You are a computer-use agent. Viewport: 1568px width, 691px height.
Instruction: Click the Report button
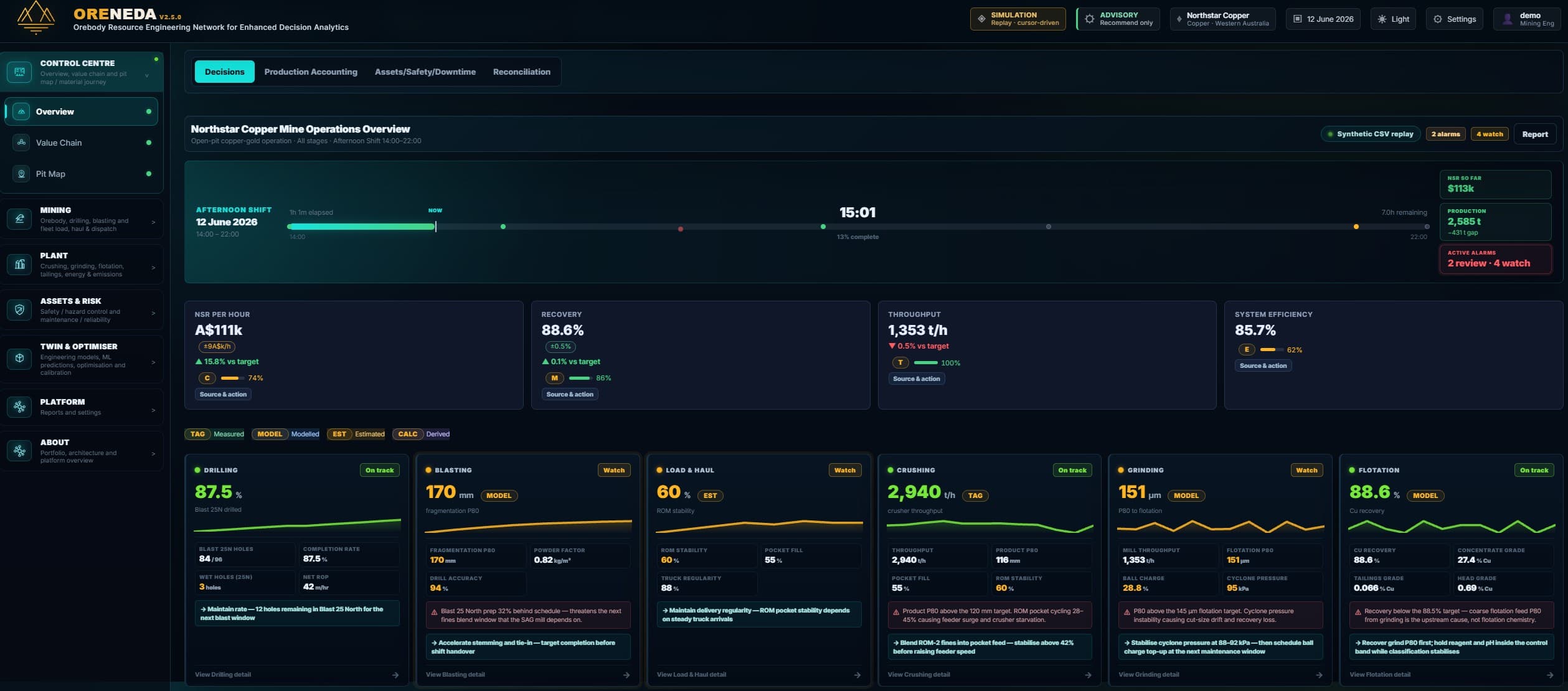coord(1535,134)
